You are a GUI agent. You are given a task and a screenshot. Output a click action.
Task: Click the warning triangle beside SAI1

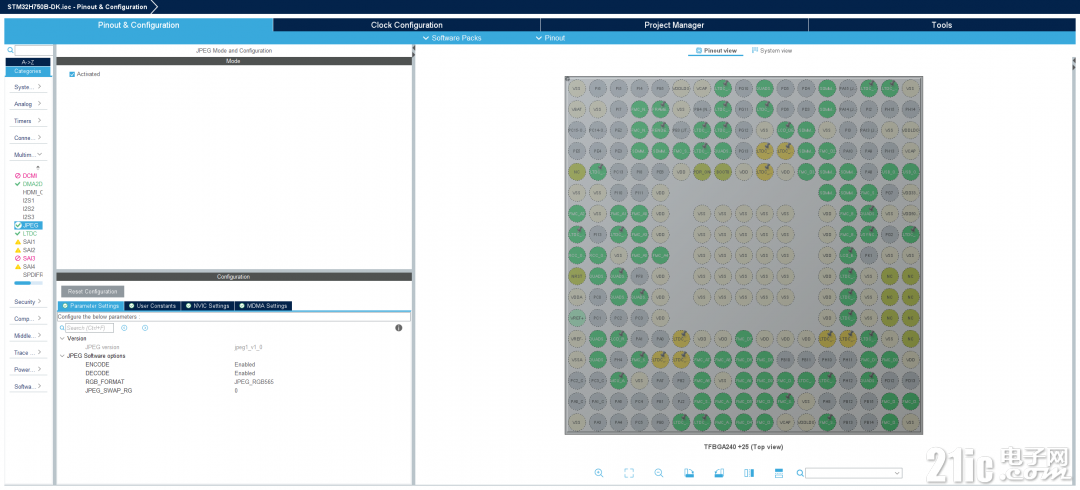tap(17, 242)
